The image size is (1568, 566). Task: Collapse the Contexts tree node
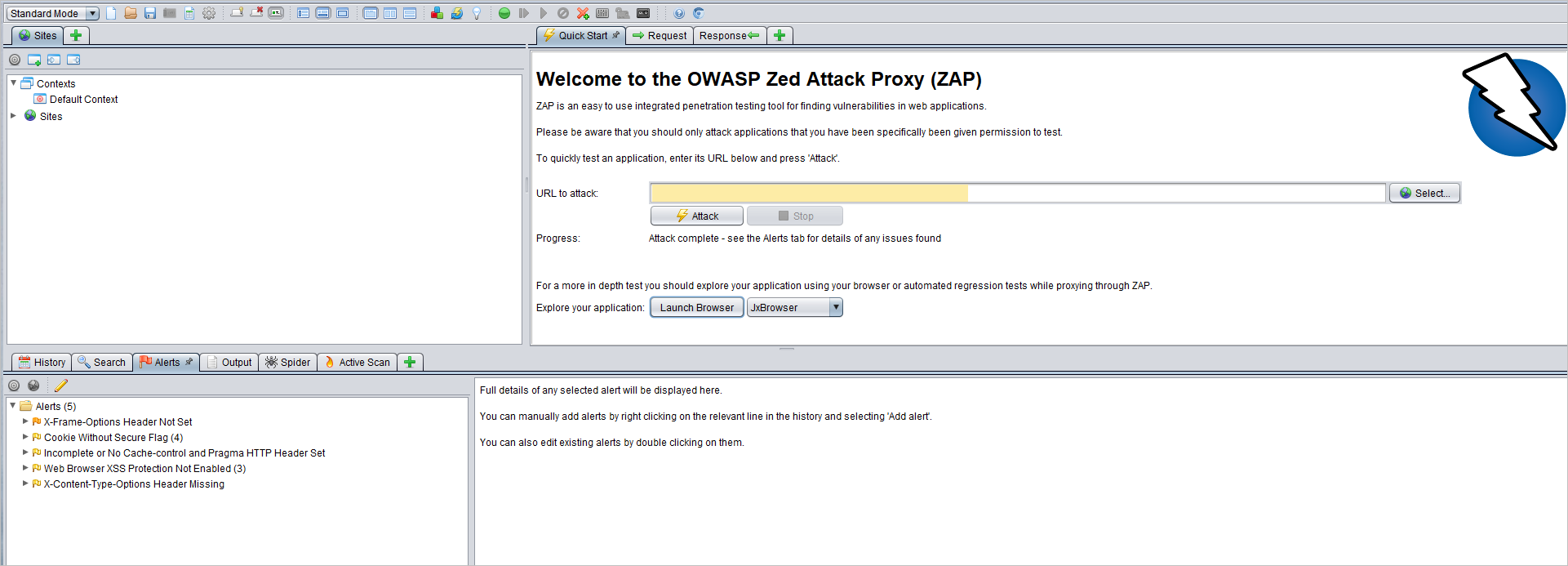coord(13,83)
